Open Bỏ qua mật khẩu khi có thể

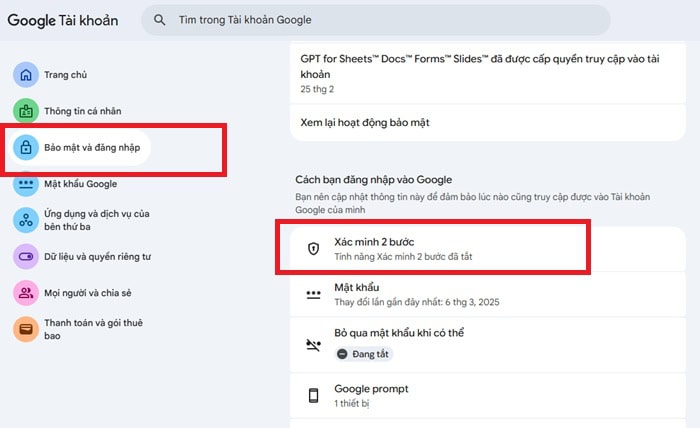[x=440, y=343]
